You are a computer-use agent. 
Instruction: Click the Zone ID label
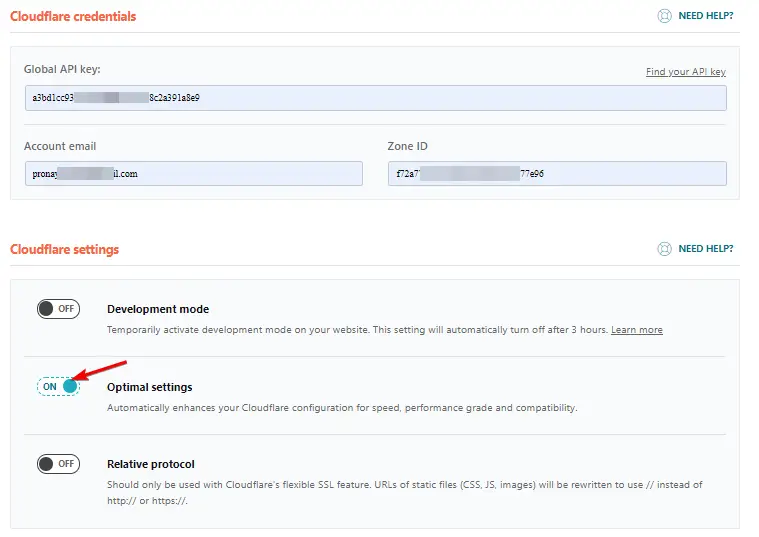point(408,146)
